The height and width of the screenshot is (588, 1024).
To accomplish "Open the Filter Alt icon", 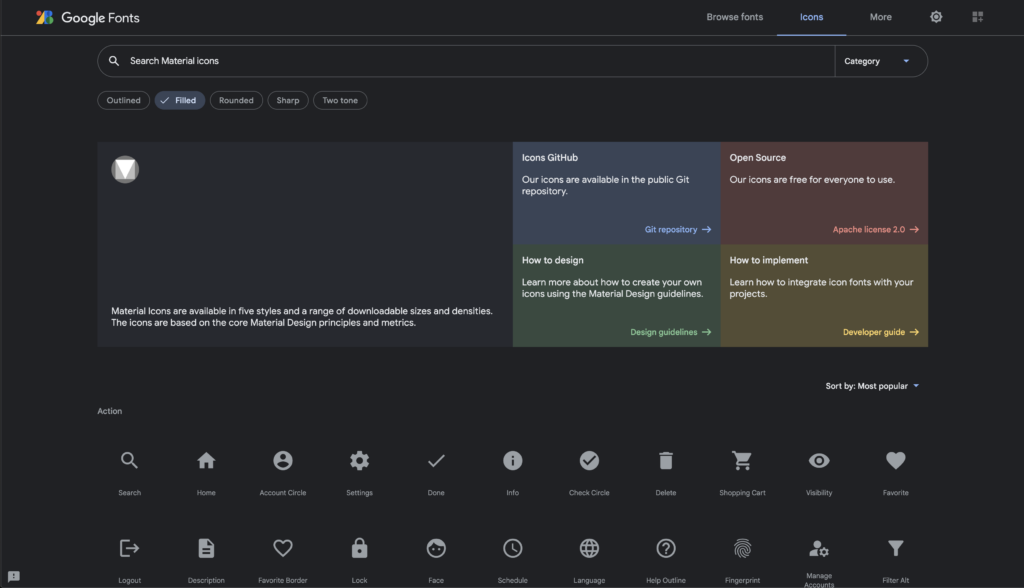I will 895,548.
